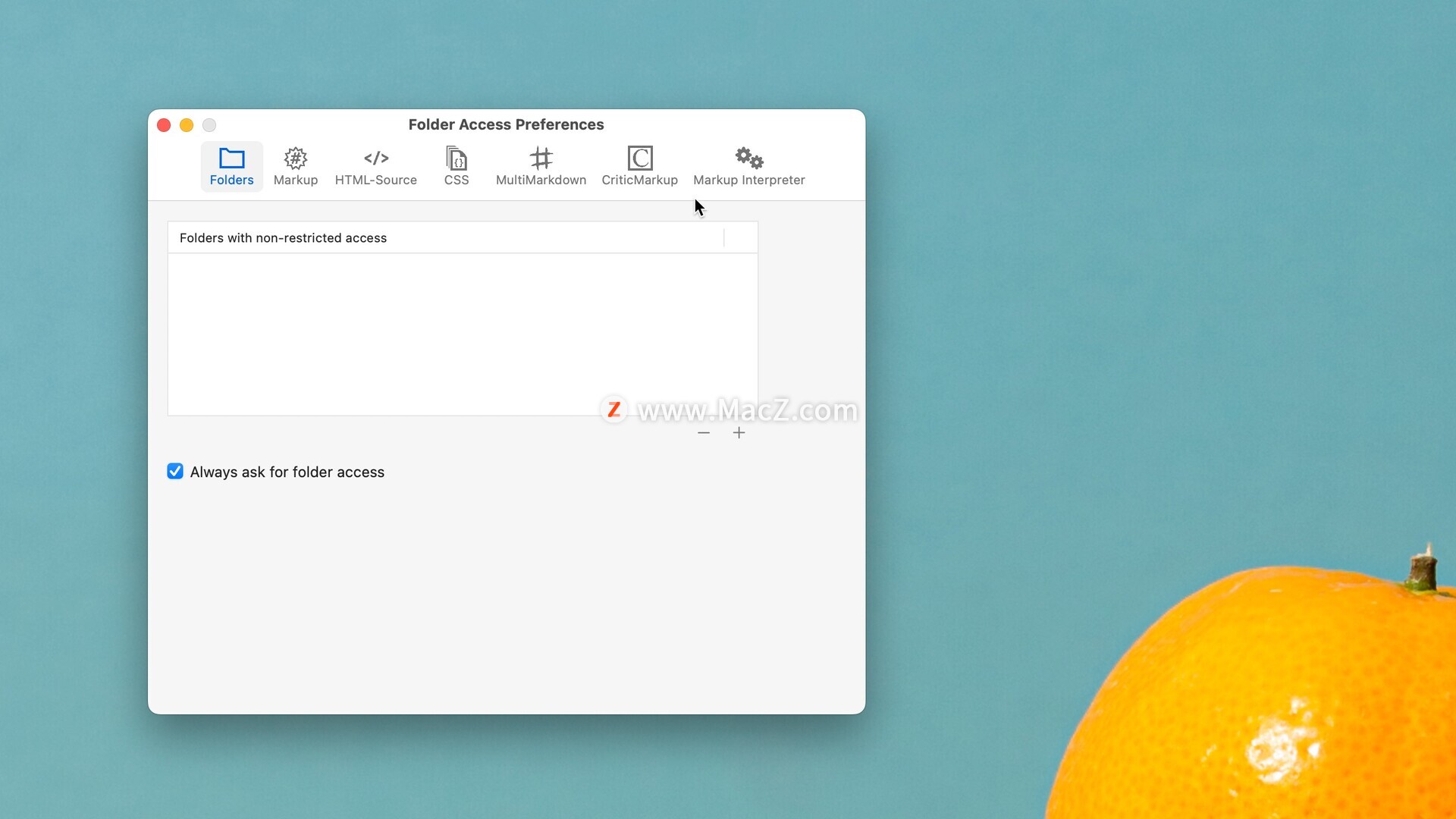The height and width of the screenshot is (819, 1456).
Task: Open the Markup Interpreter pane
Action: tap(749, 166)
